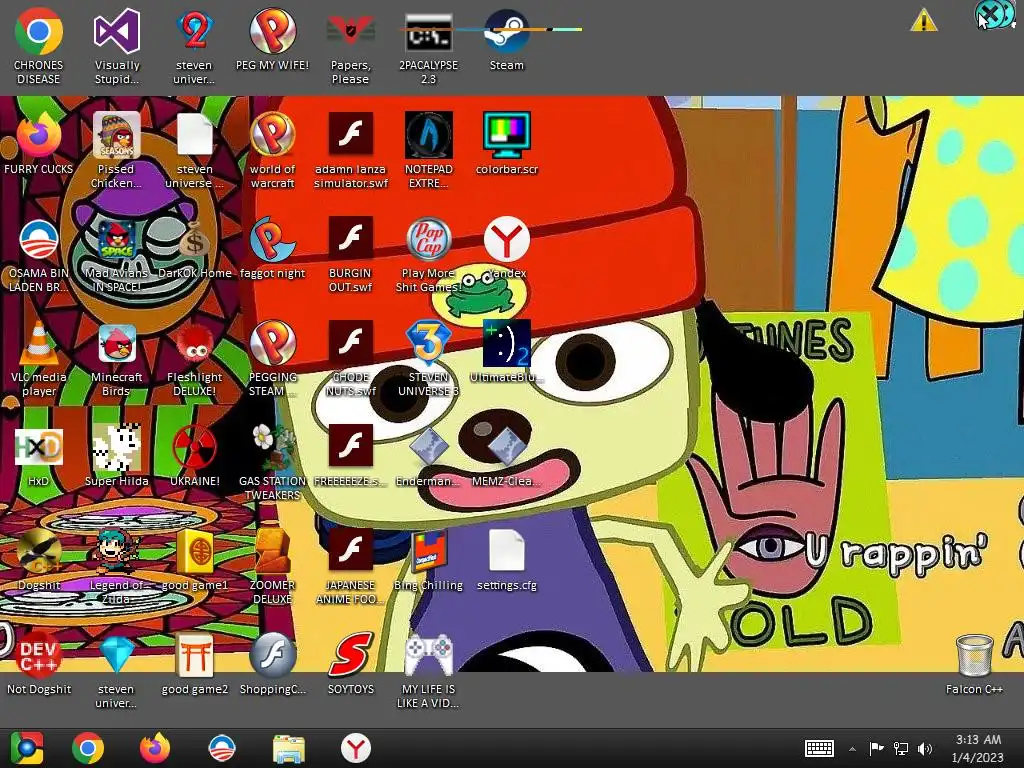
Task: Open the DarkOK Home money bag icon
Action: [195, 239]
